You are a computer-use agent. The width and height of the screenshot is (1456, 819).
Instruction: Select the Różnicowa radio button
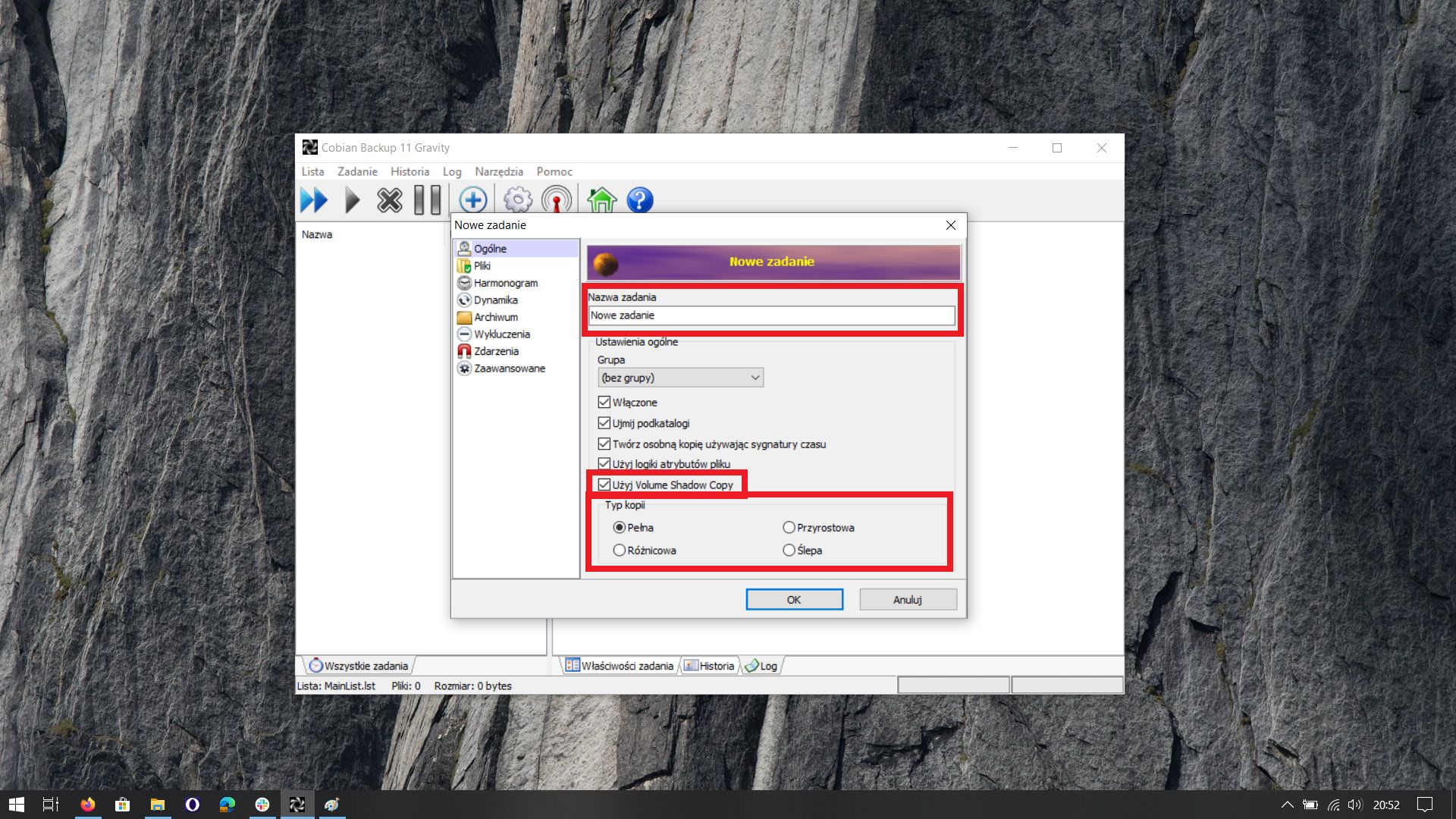pyautogui.click(x=620, y=551)
